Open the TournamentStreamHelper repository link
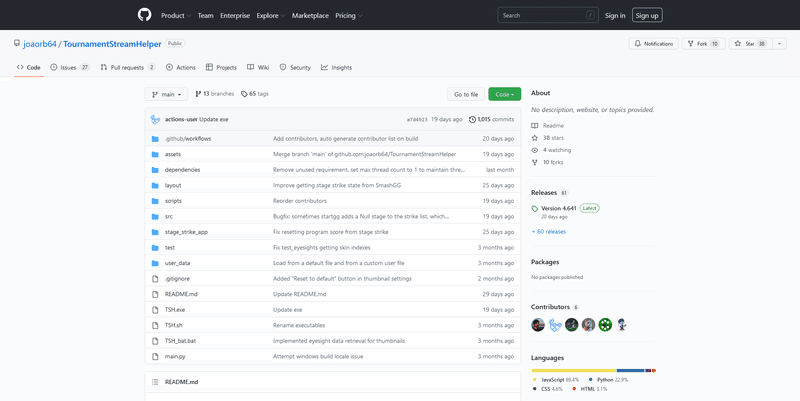Viewport: 800px width, 401px height. (112, 44)
